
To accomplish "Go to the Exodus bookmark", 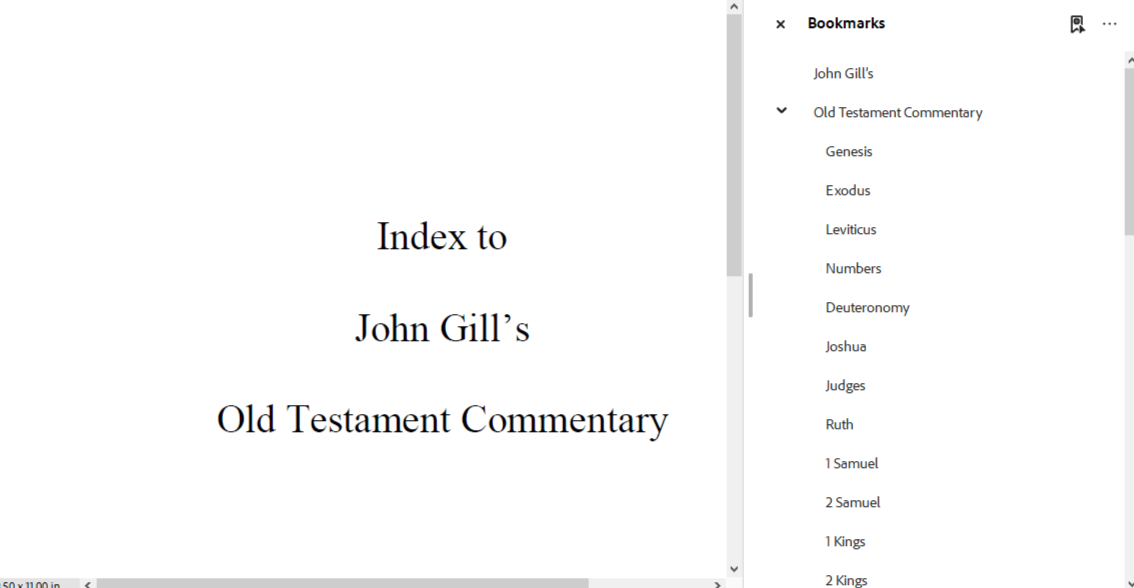I will click(847, 190).
